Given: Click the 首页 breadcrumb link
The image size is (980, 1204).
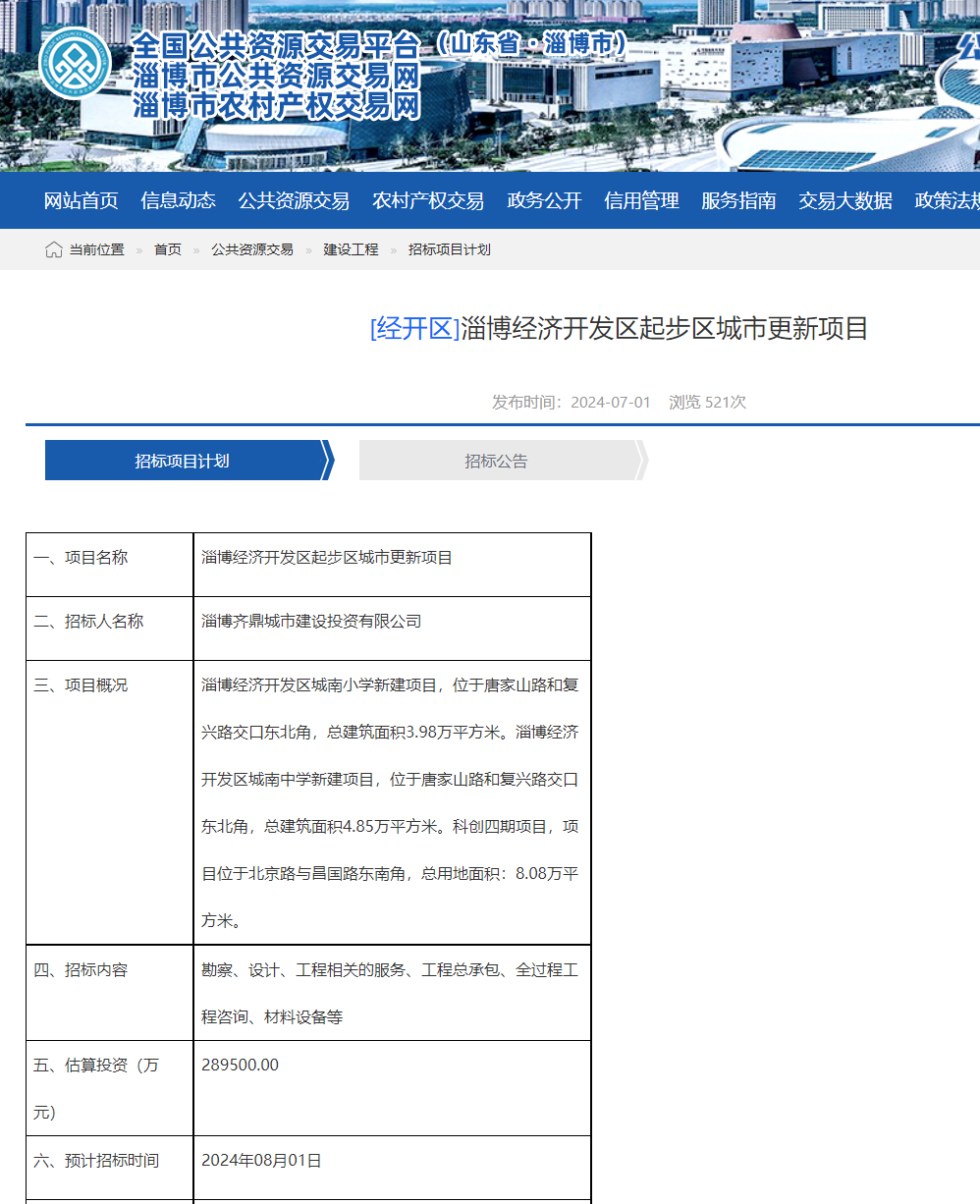Looking at the screenshot, I should point(169,249).
